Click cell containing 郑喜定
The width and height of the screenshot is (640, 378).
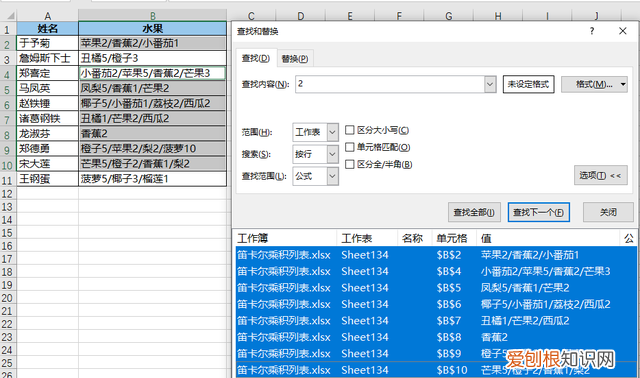pos(47,73)
